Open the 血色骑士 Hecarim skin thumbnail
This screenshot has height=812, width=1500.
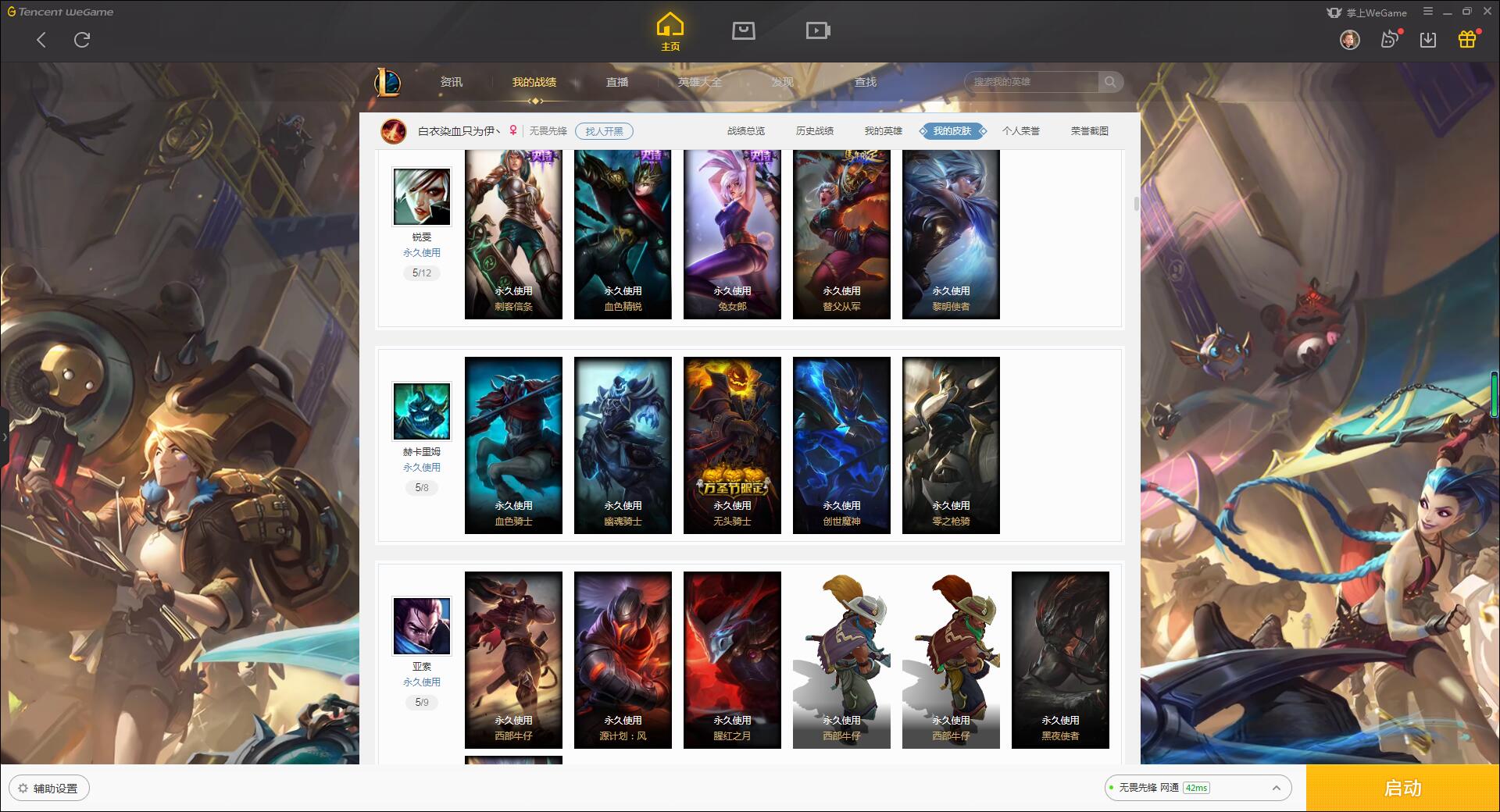tap(513, 445)
